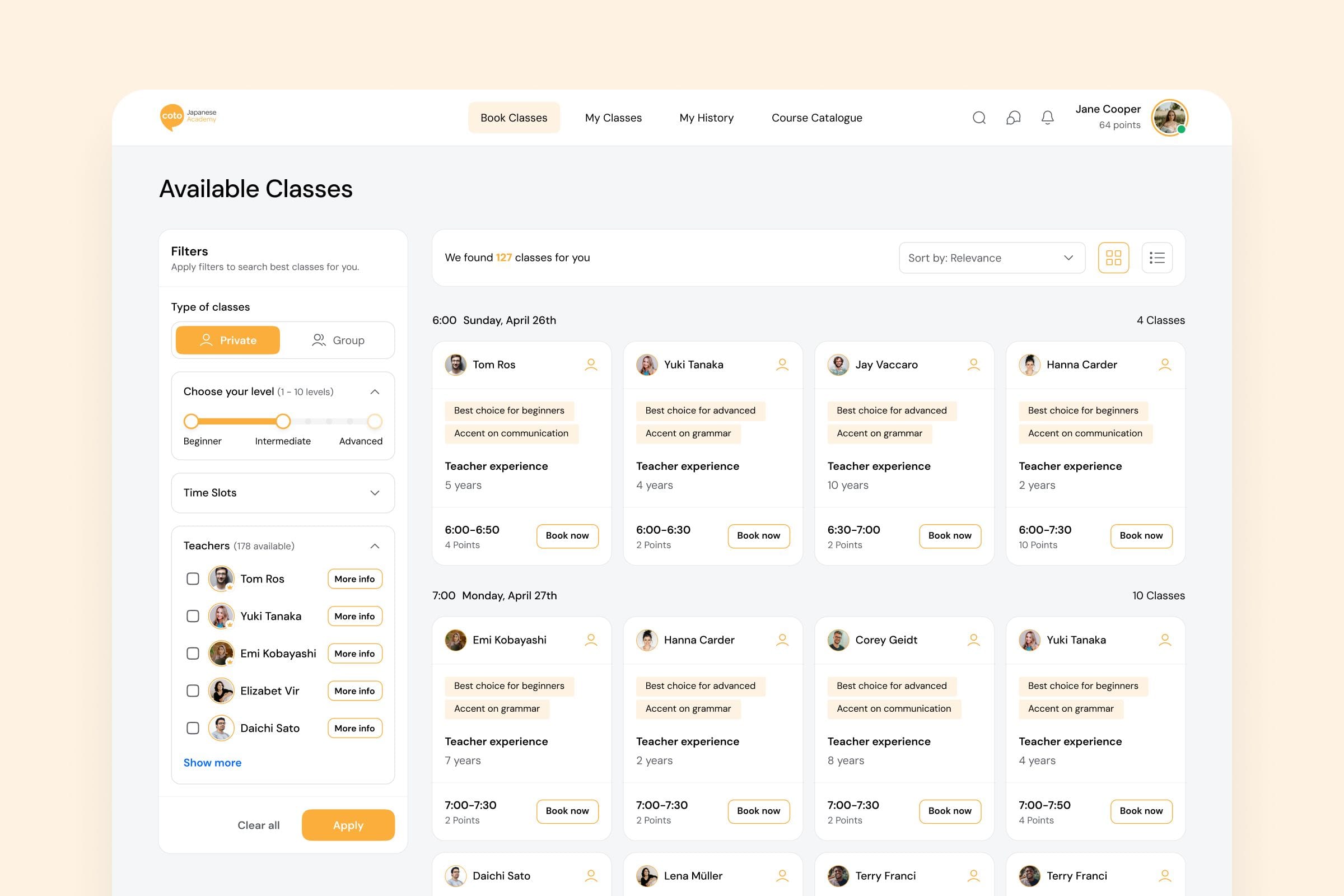Select the Group class type
The image size is (1344, 896).
pyautogui.click(x=338, y=340)
